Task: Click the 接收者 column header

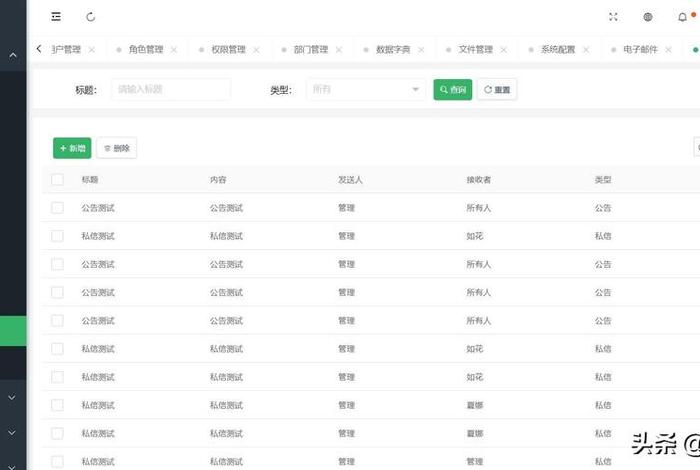Action: (479, 179)
